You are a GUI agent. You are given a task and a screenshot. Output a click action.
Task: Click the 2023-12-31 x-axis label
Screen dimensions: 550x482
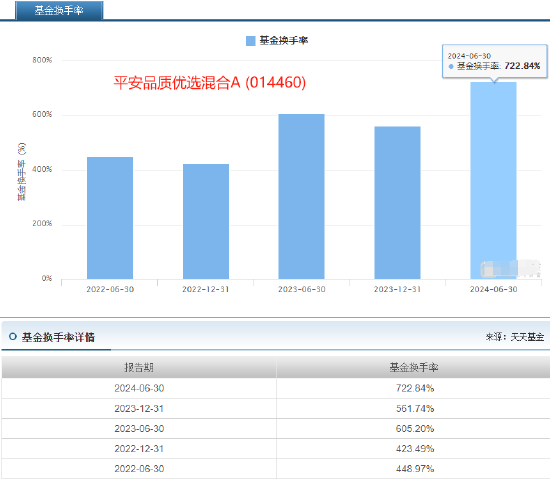[x=397, y=289]
